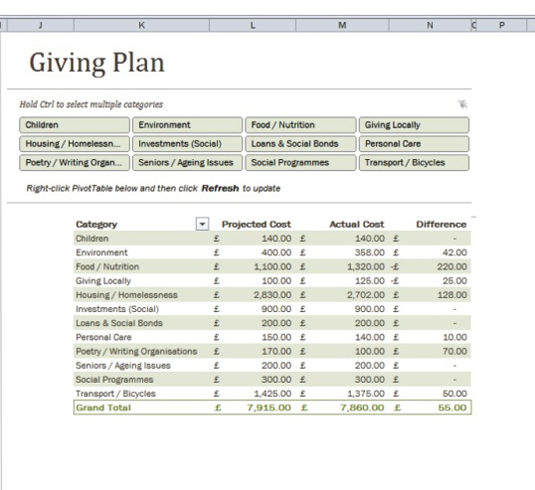Pick the Personal Care slicer item
Image resolution: width=535 pixels, height=490 pixels.
(x=414, y=144)
